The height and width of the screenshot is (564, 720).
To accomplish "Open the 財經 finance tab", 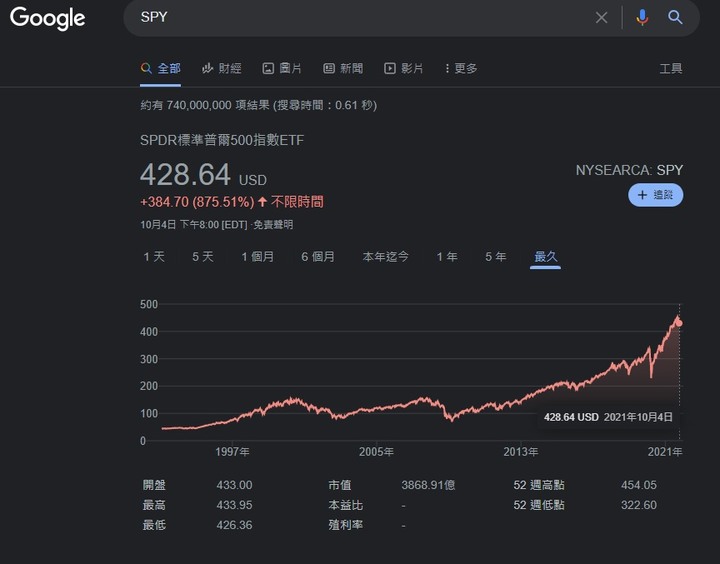I will pyautogui.click(x=222, y=68).
